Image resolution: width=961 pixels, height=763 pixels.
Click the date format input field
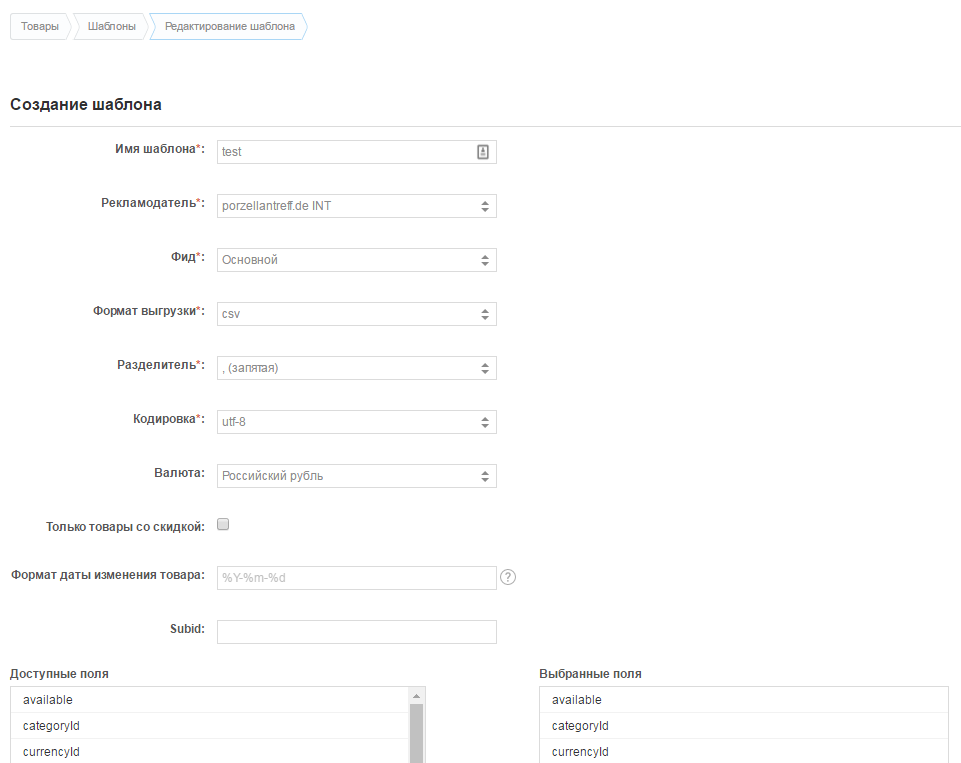pos(356,578)
